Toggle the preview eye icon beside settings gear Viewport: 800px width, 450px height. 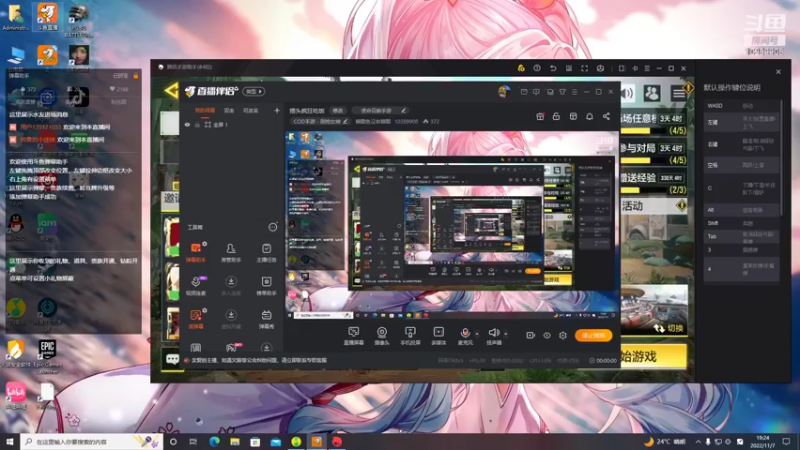pyautogui.click(x=546, y=335)
